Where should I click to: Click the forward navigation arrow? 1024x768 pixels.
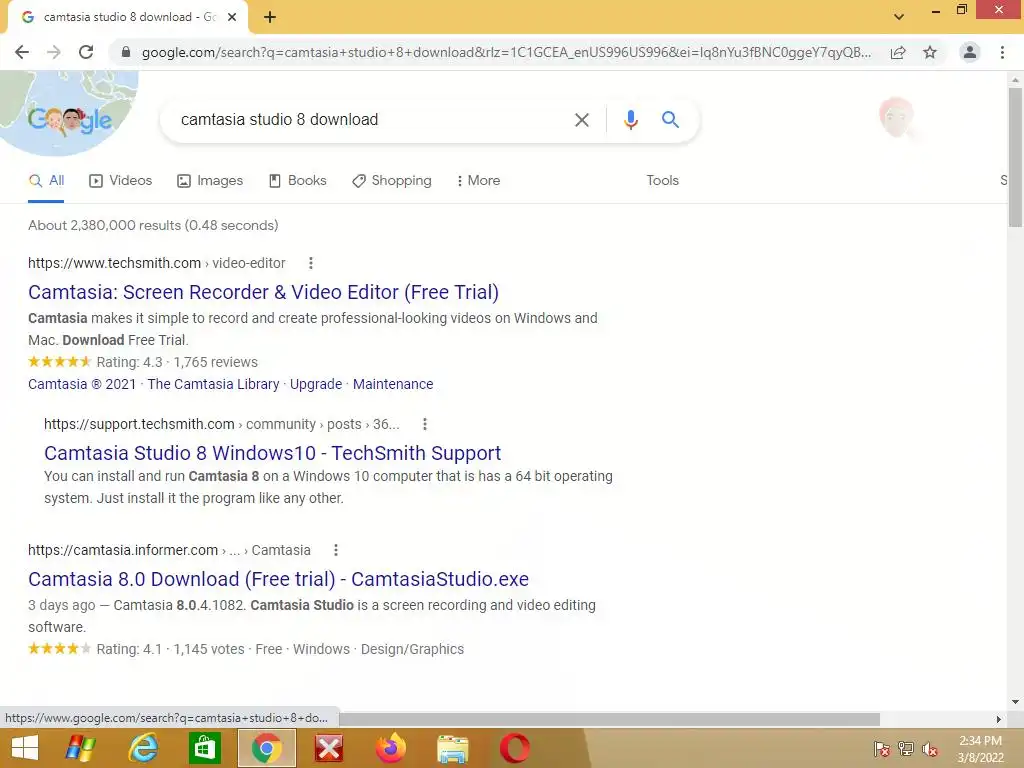click(x=54, y=52)
